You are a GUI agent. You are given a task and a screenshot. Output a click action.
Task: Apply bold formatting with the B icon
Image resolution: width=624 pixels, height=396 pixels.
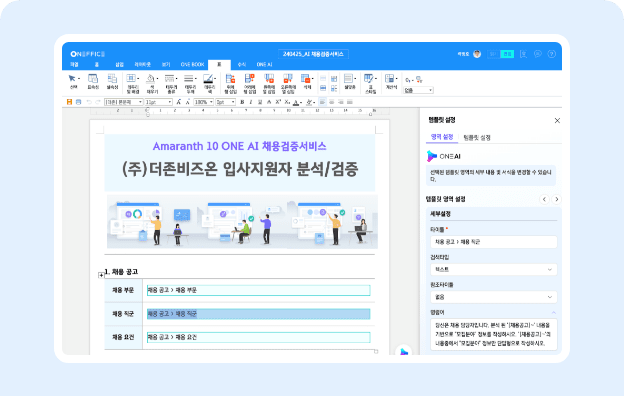coord(242,102)
